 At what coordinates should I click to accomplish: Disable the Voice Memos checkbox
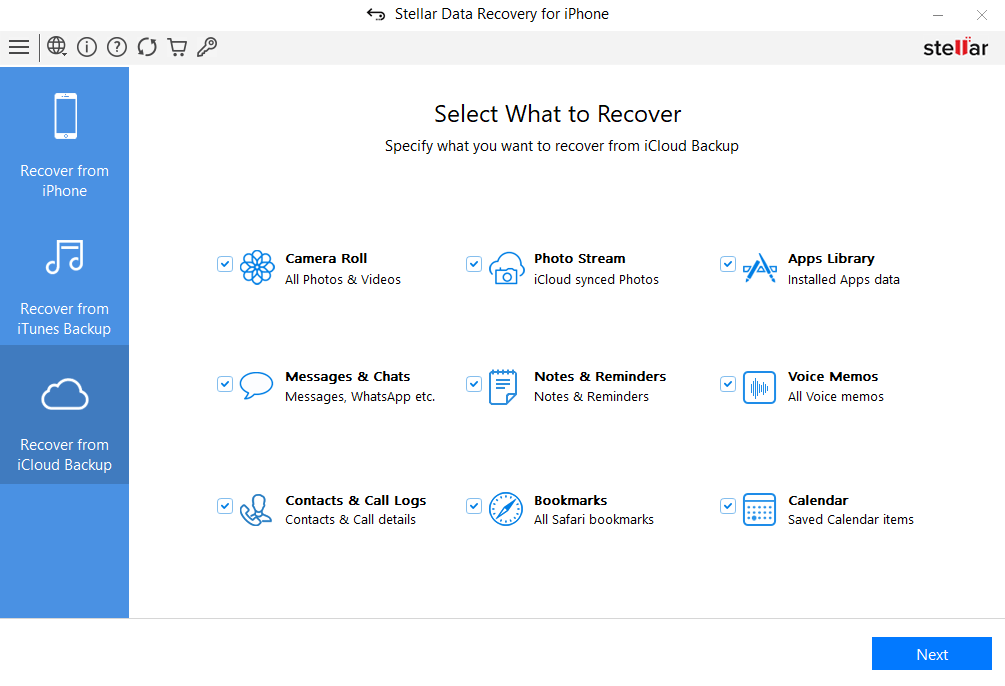728,384
